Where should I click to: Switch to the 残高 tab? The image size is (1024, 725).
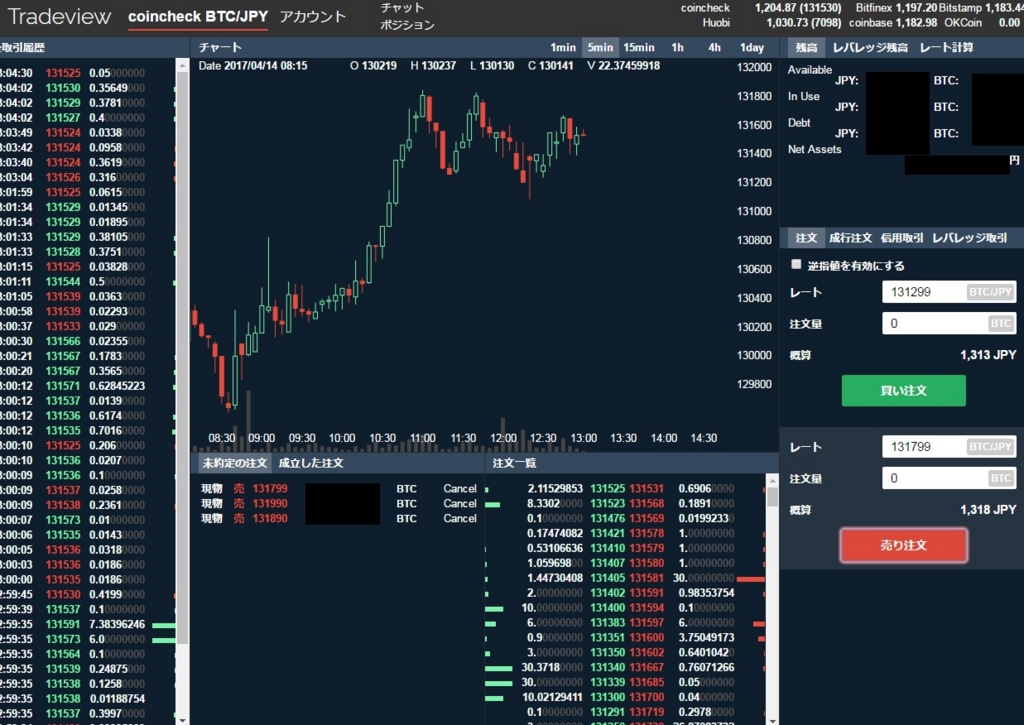point(807,47)
